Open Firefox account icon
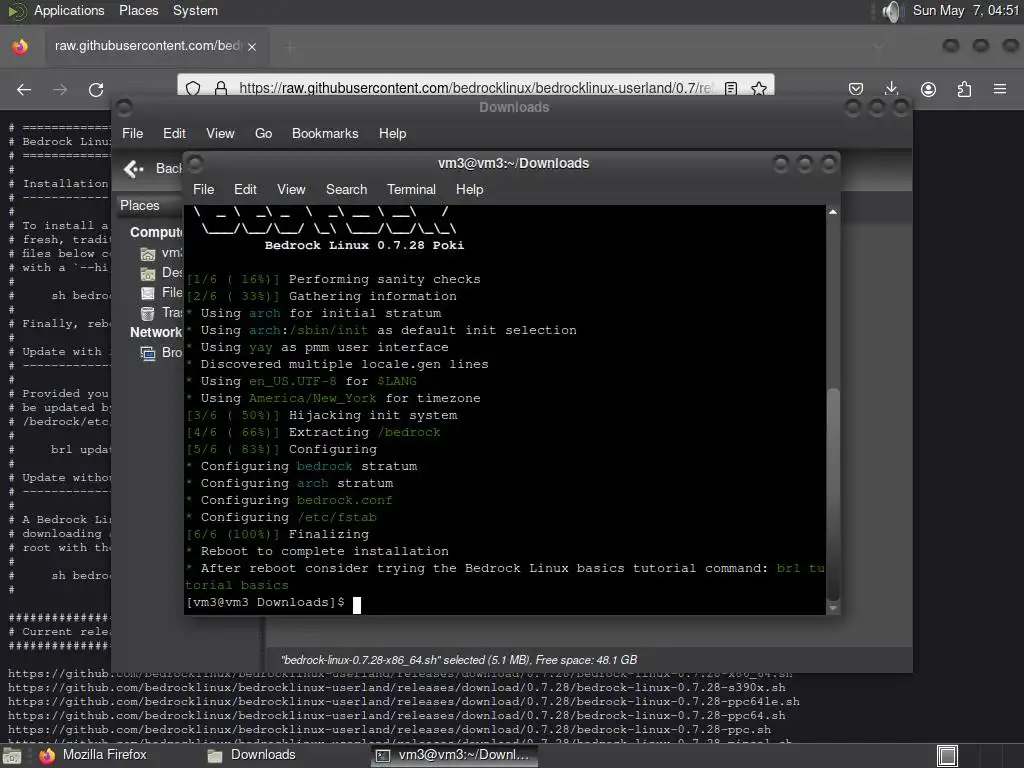 tap(928, 89)
